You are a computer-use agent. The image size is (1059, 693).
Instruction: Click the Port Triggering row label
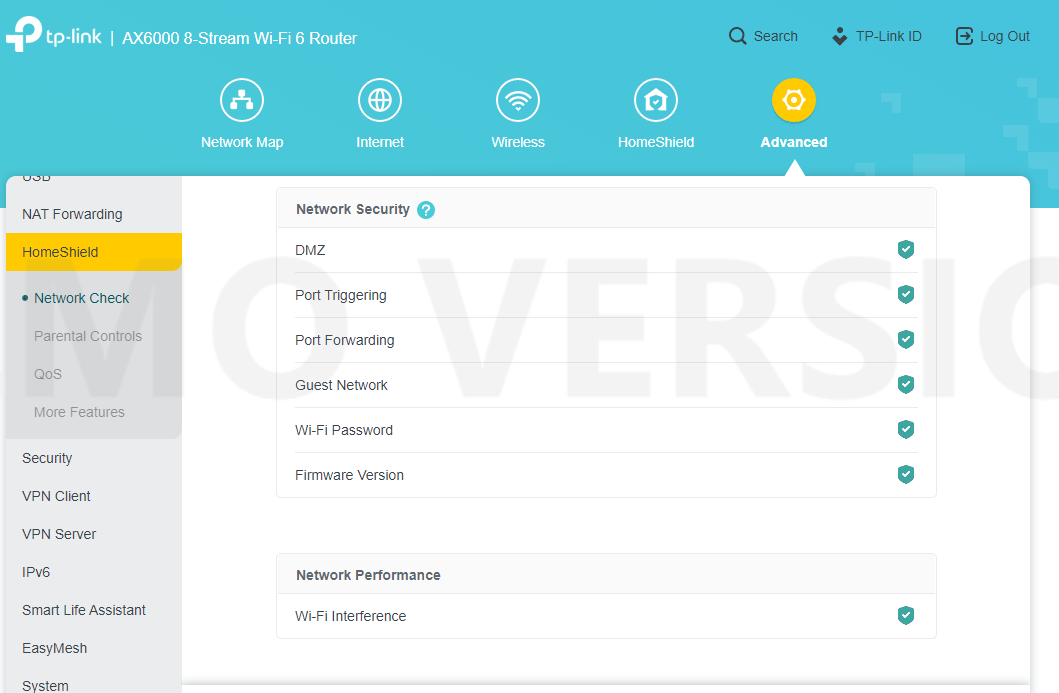(340, 295)
